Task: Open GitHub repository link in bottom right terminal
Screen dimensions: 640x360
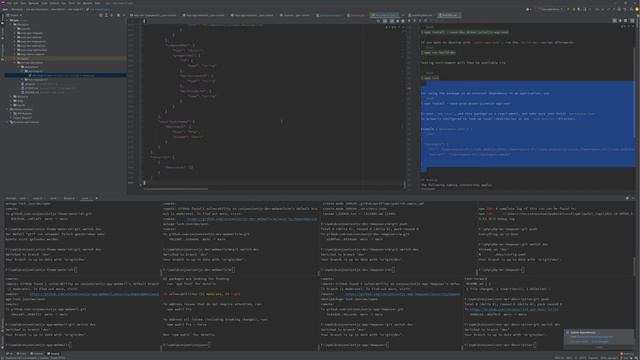Action: click(514, 309)
